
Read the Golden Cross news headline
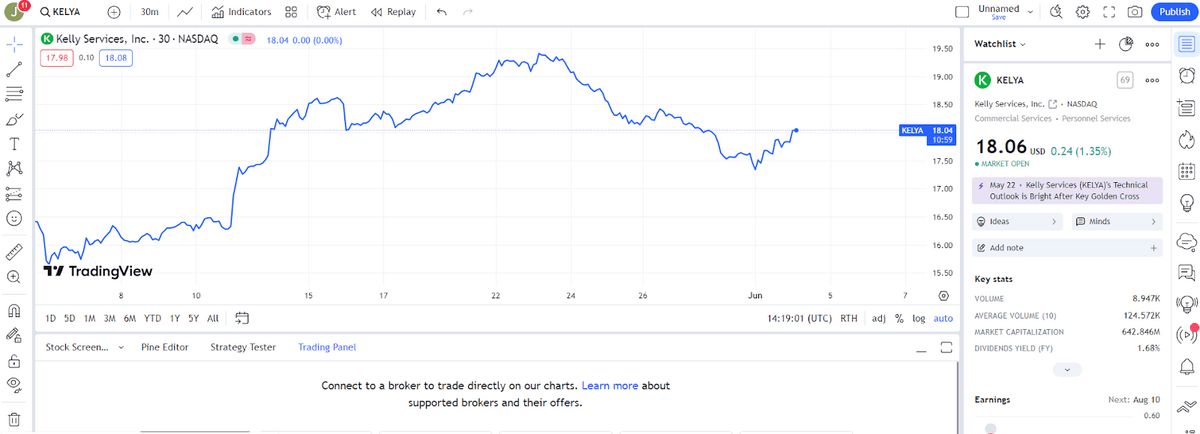tap(1067, 190)
